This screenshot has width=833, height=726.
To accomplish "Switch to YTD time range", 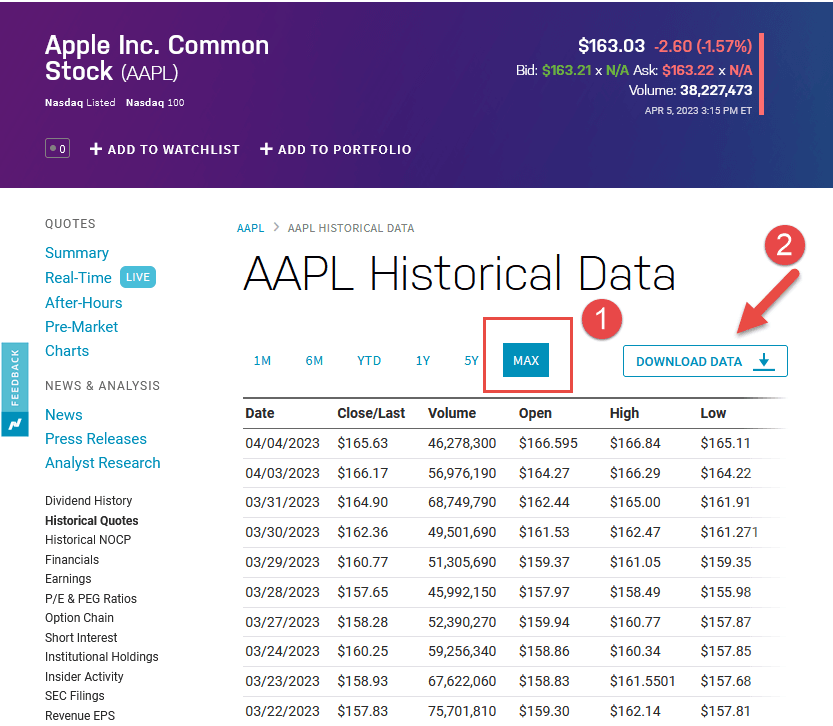I will pyautogui.click(x=369, y=361).
